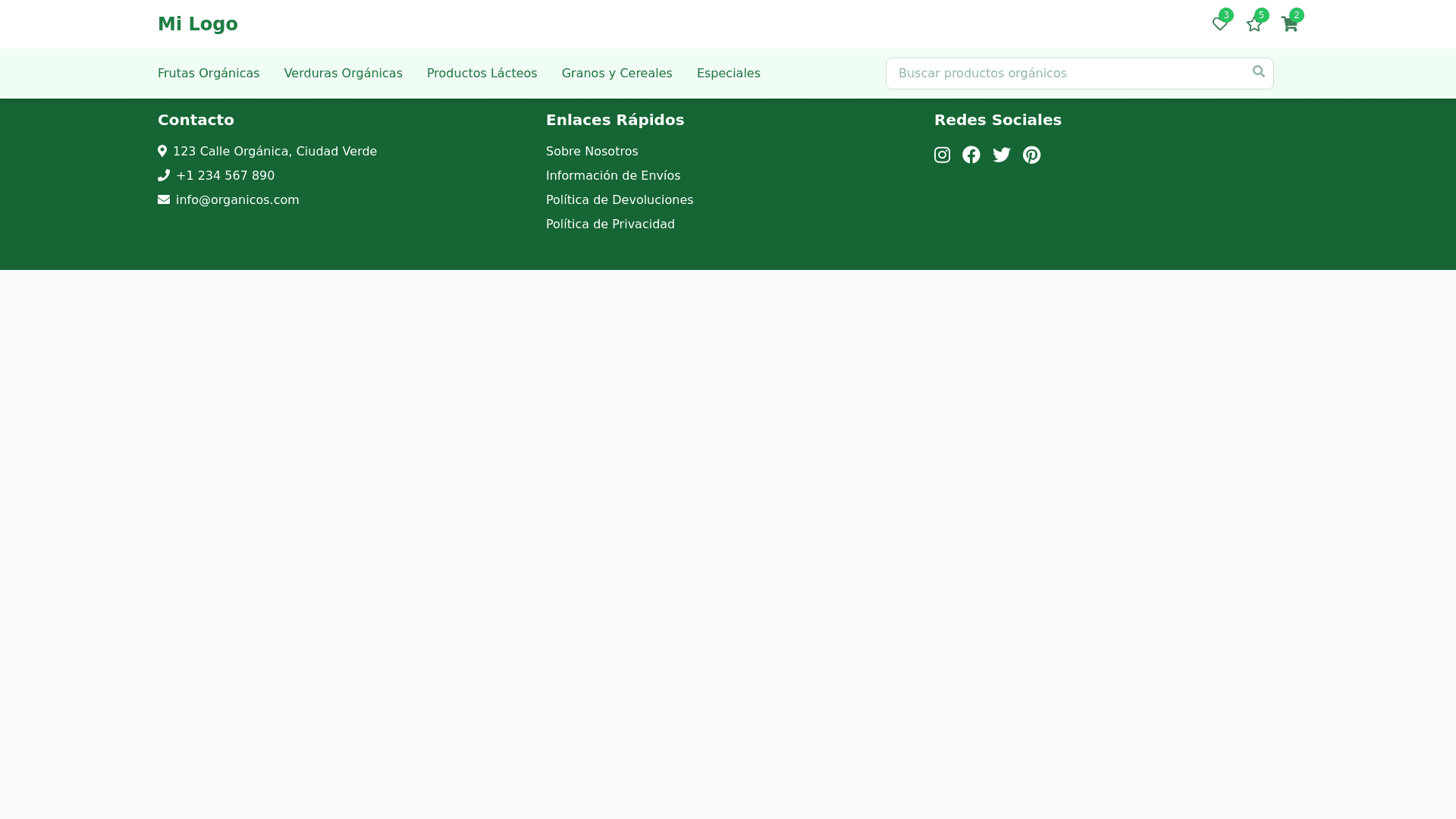Click the search magnifier icon
The image size is (1456, 819).
point(1258,72)
